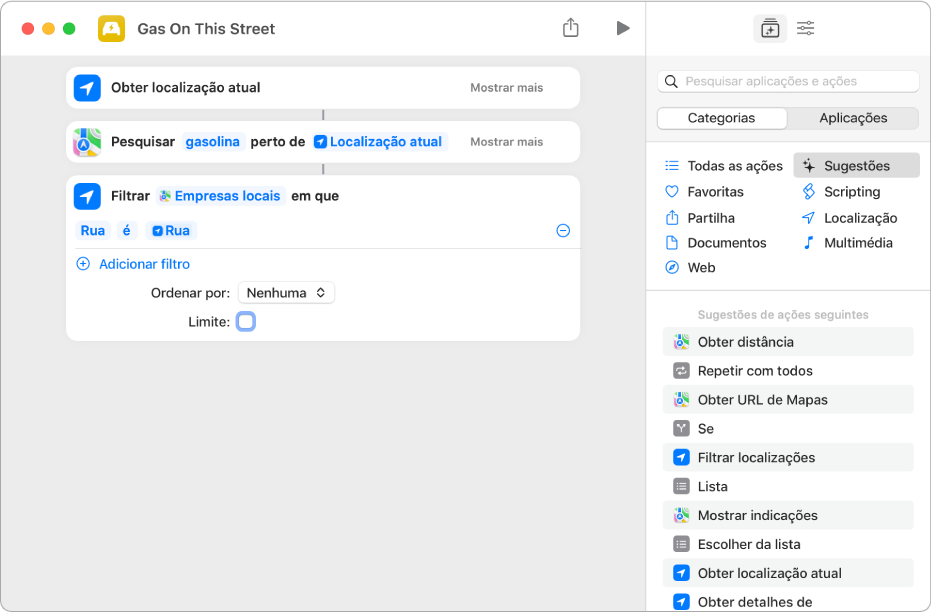The height and width of the screenshot is (612, 931).
Task: Click the Obter distância maps icon
Action: [x=681, y=342]
